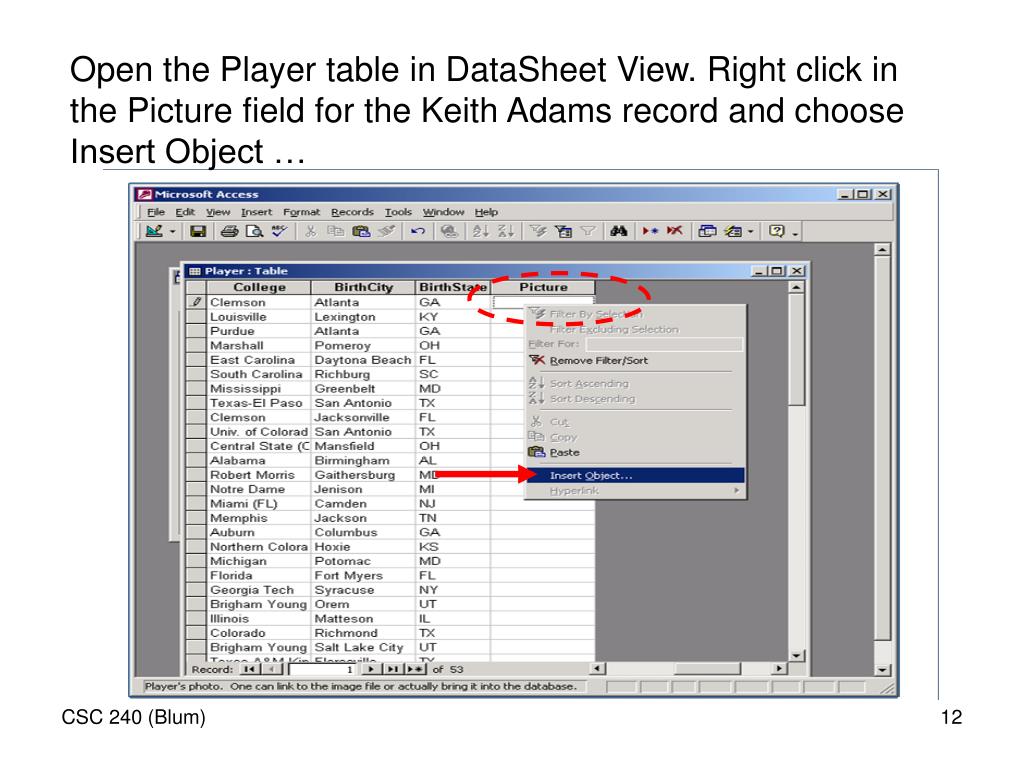Choose Sort Descending in context menu
This screenshot has height=768, width=1024.
(x=635, y=399)
